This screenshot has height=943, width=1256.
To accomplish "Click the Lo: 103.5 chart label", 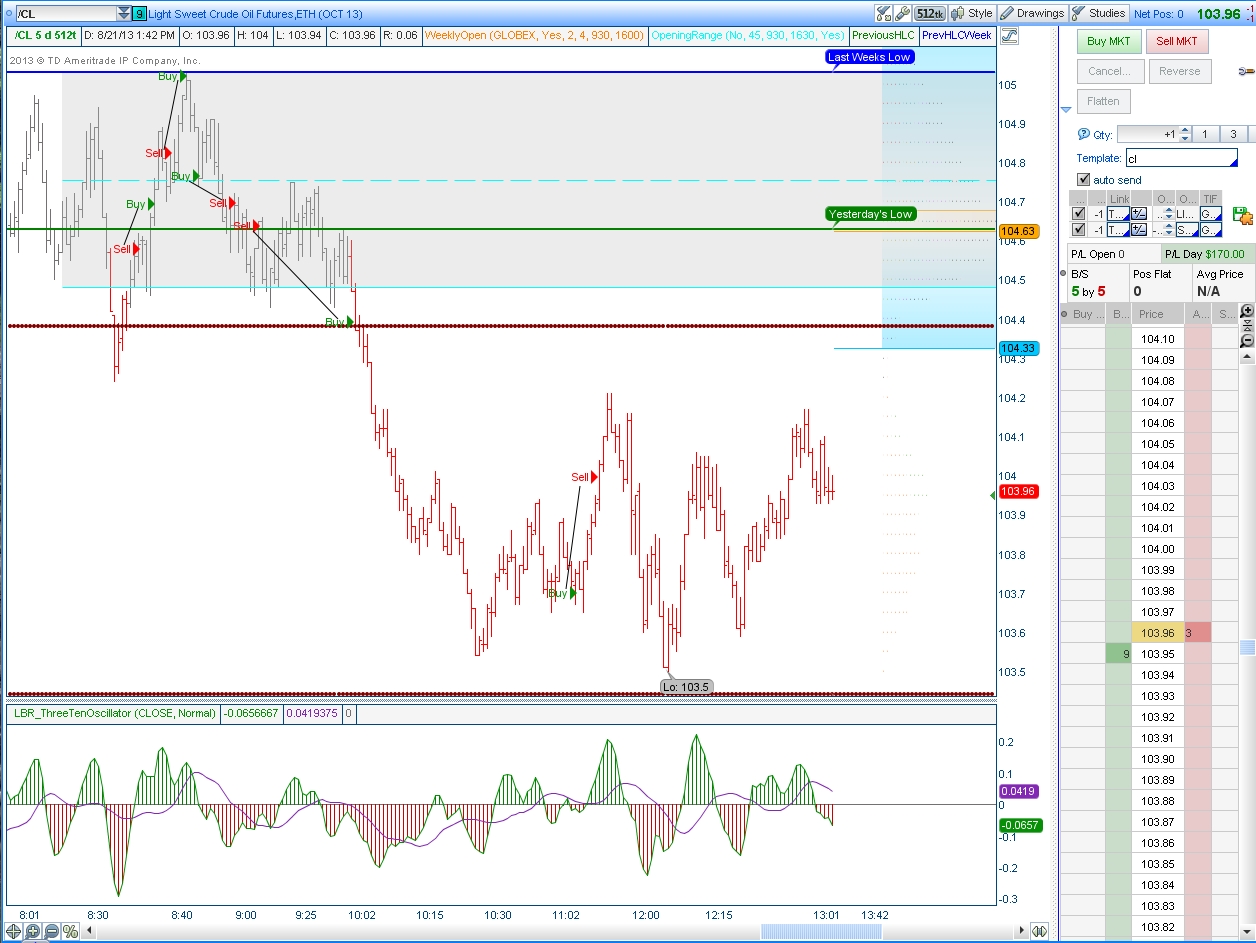I will click(x=686, y=687).
